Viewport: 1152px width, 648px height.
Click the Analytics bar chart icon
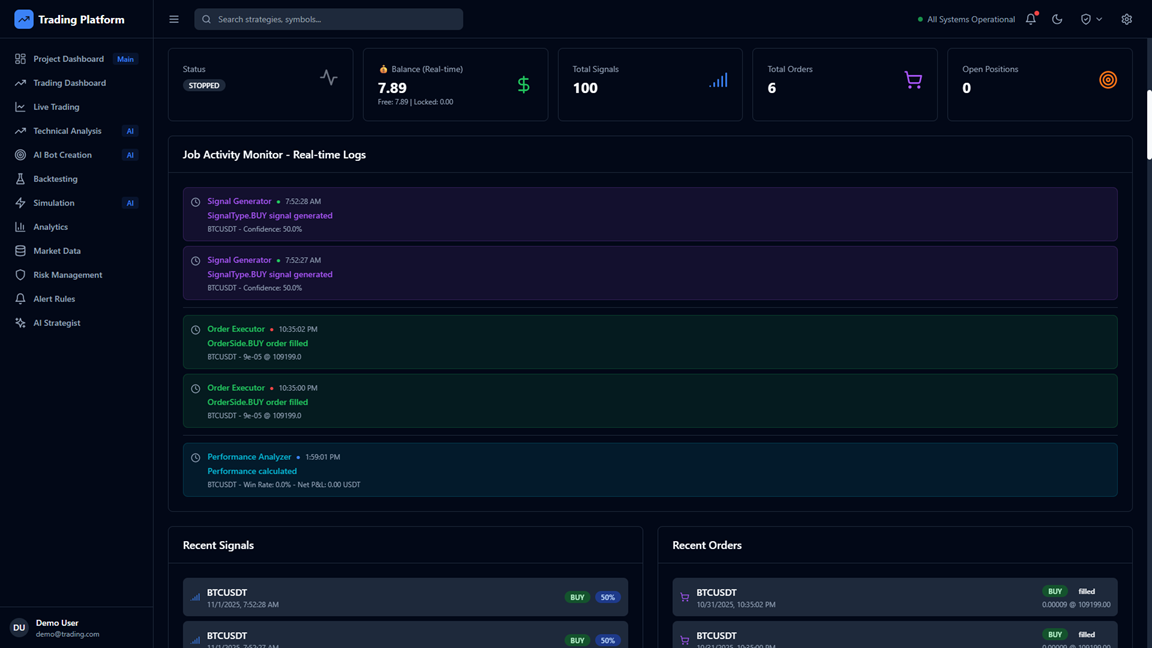(x=20, y=227)
